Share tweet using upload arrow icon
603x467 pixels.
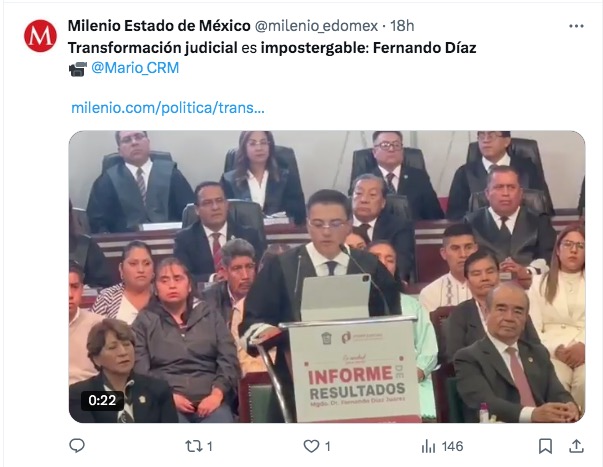click(576, 446)
